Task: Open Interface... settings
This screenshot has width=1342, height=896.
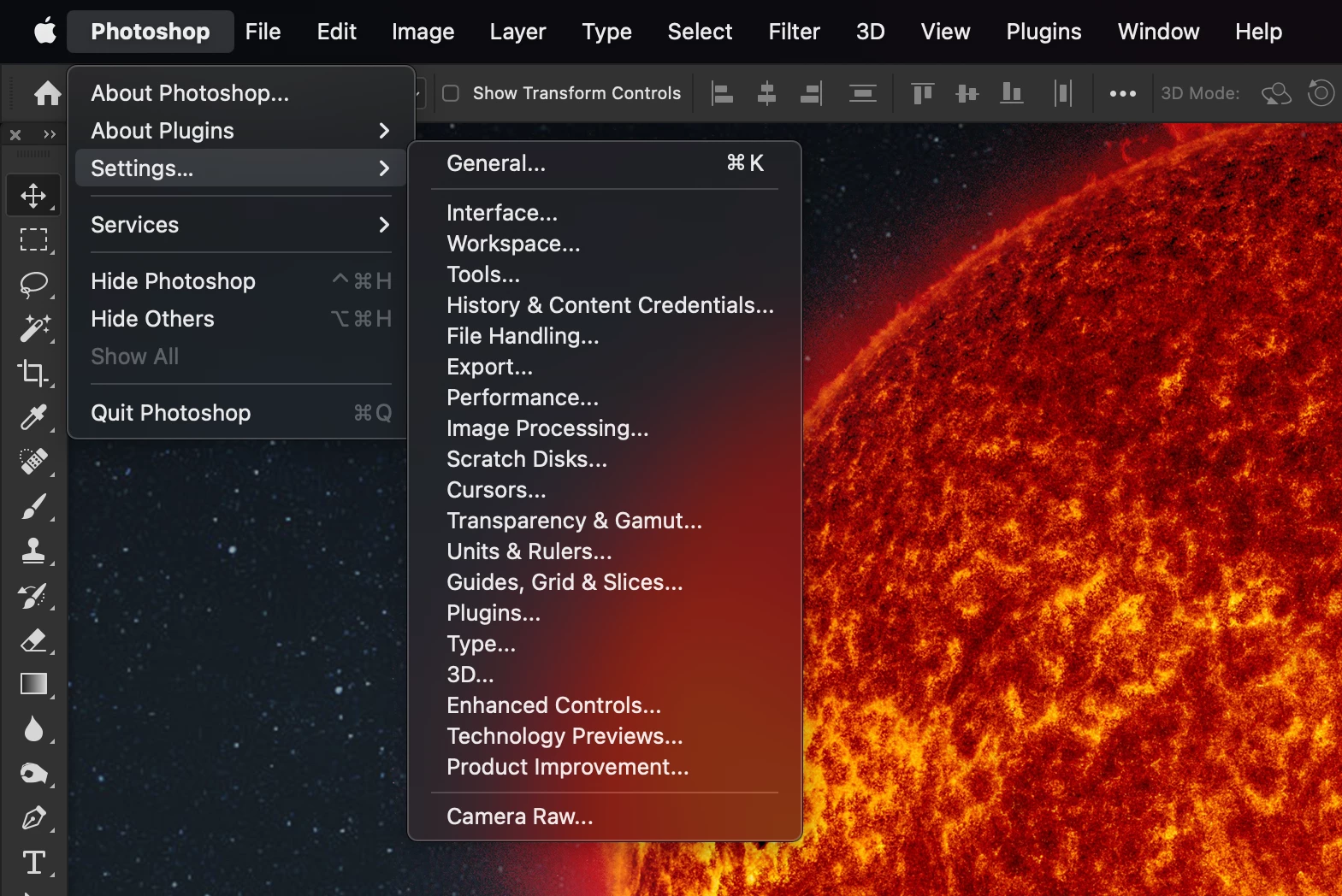Action: [605, 213]
